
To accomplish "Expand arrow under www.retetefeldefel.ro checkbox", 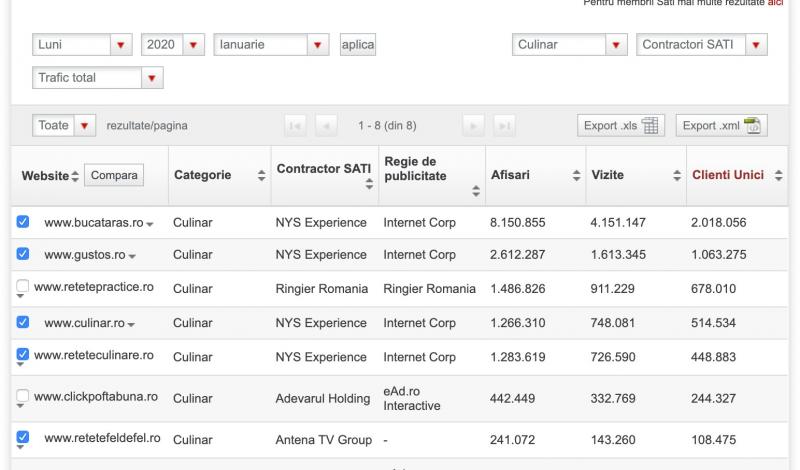I will click(x=20, y=447).
